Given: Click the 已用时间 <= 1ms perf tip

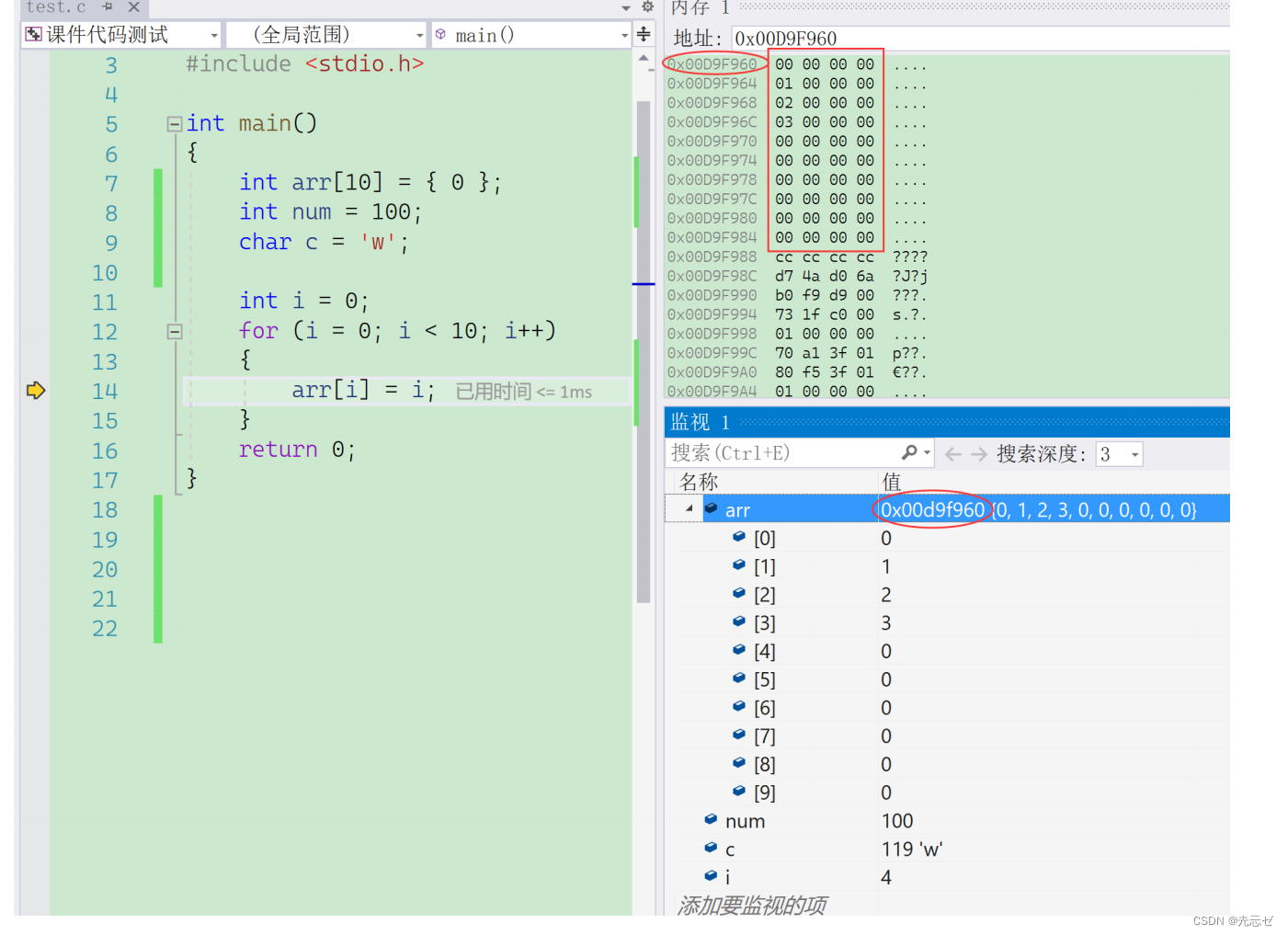Looking at the screenshot, I should click(x=524, y=392).
